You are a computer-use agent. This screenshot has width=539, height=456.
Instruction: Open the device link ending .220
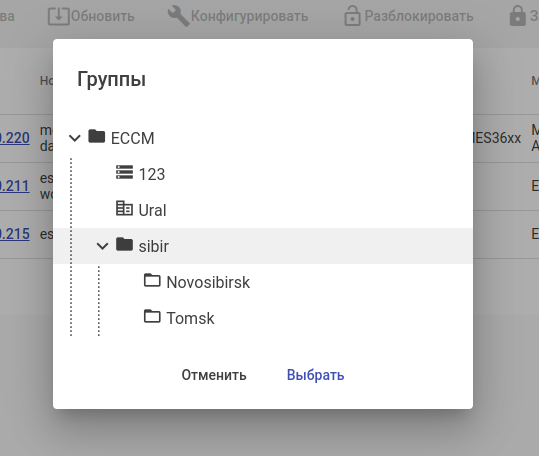click(15, 138)
